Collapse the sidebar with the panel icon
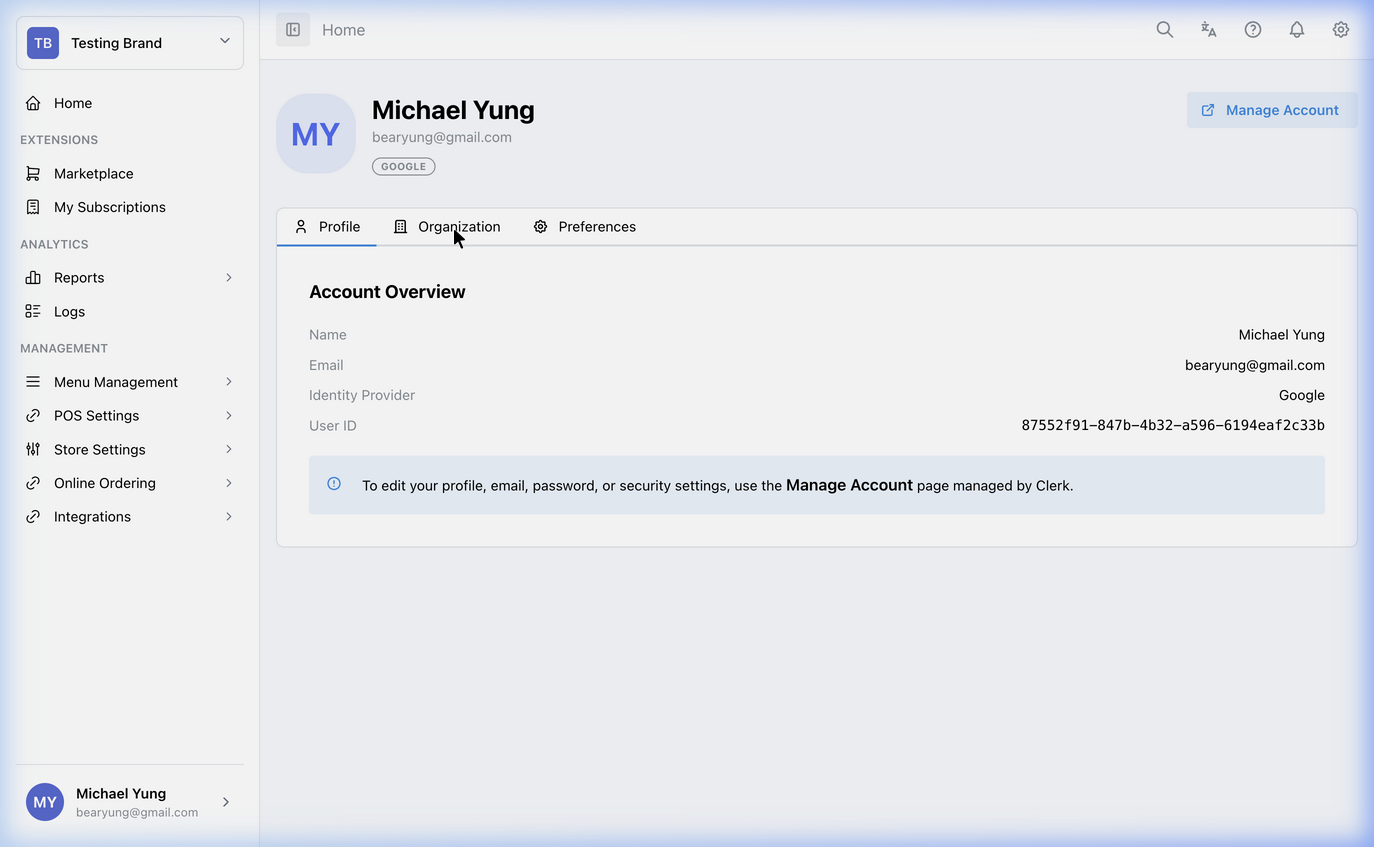This screenshot has width=1374, height=847. (292, 29)
